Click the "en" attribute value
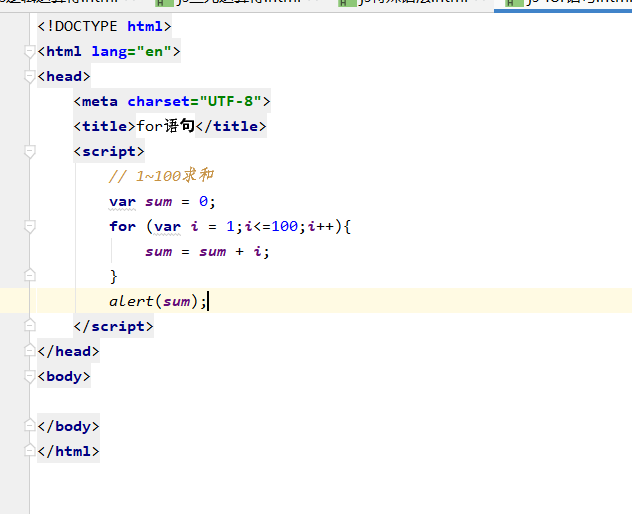This screenshot has height=514, width=632. coord(154,52)
